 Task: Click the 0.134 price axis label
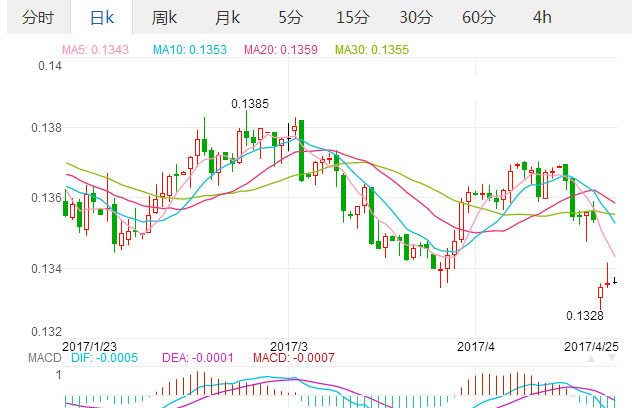[x=47, y=268]
